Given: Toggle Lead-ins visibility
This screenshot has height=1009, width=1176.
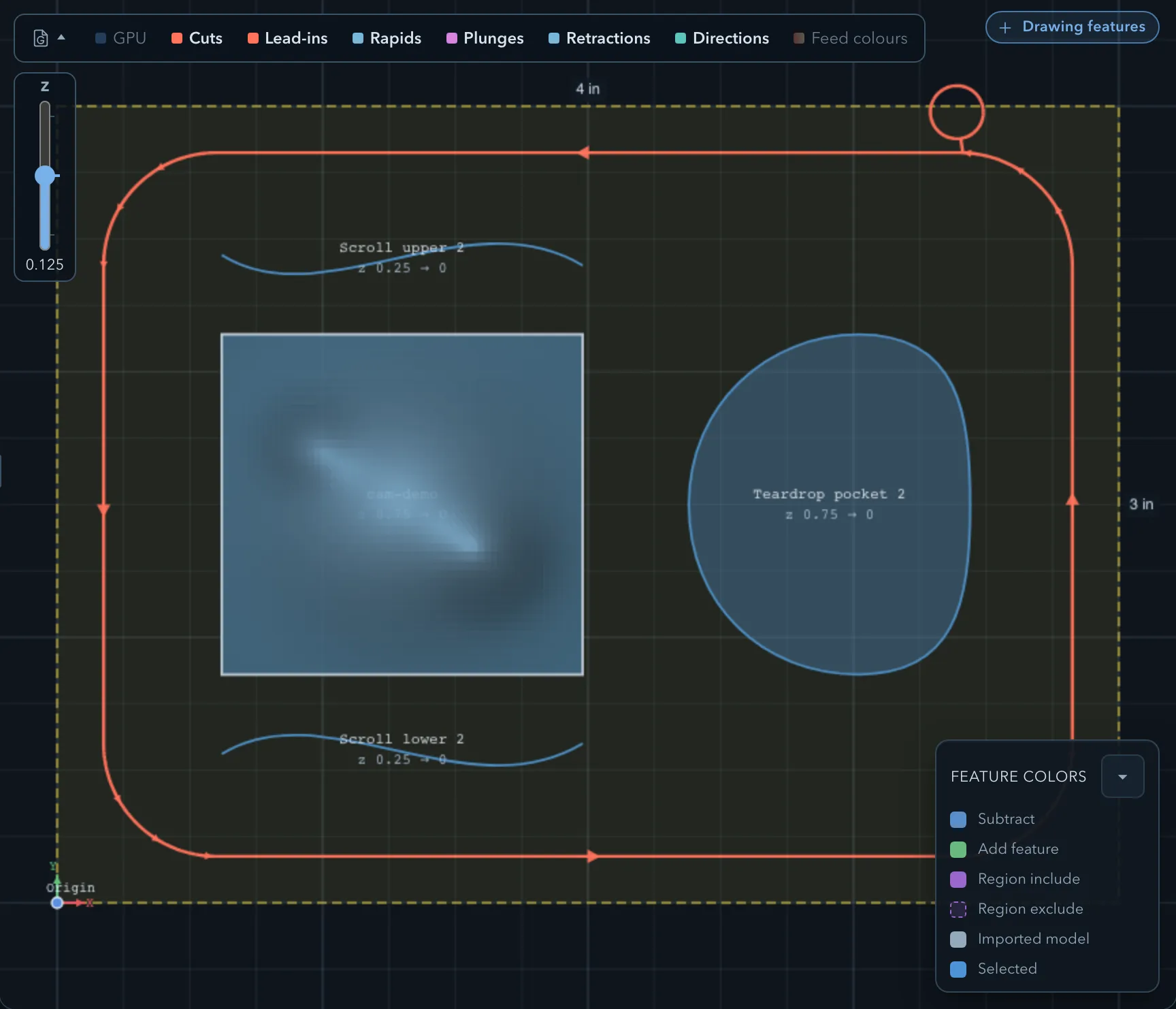Looking at the screenshot, I should [287, 38].
